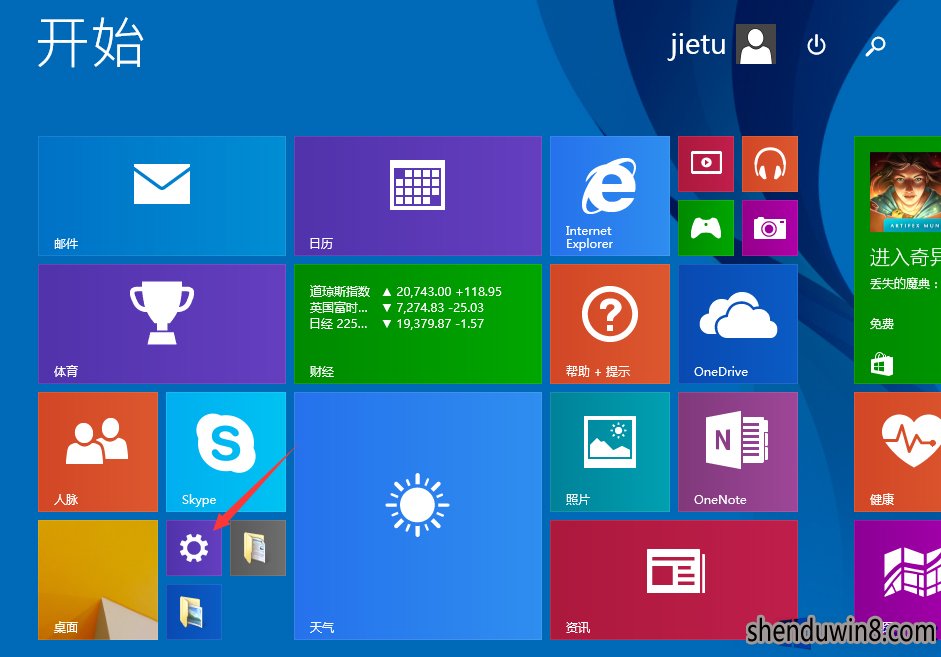Open the red Video tile

tap(706, 164)
